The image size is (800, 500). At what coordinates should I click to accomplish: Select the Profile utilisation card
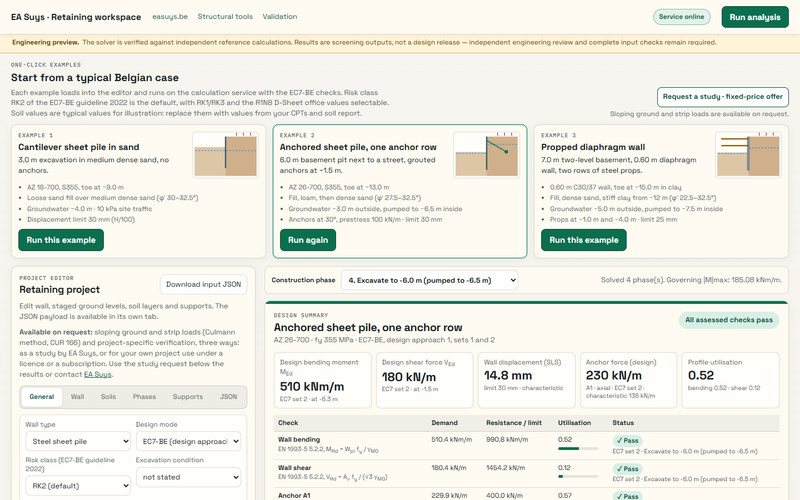point(731,380)
